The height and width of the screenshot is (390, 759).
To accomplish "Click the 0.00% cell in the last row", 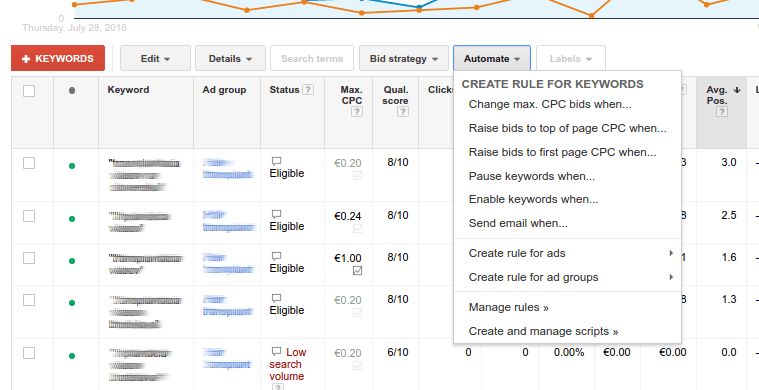I will click(x=569, y=353).
